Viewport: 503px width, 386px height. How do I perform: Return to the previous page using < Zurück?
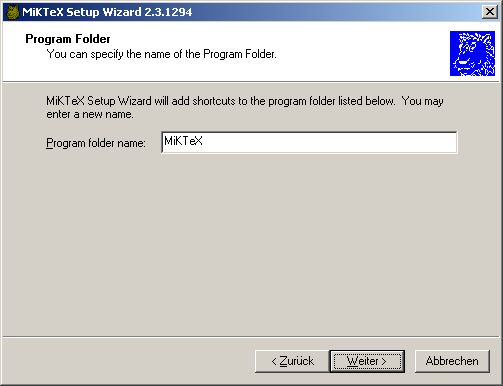(292, 361)
